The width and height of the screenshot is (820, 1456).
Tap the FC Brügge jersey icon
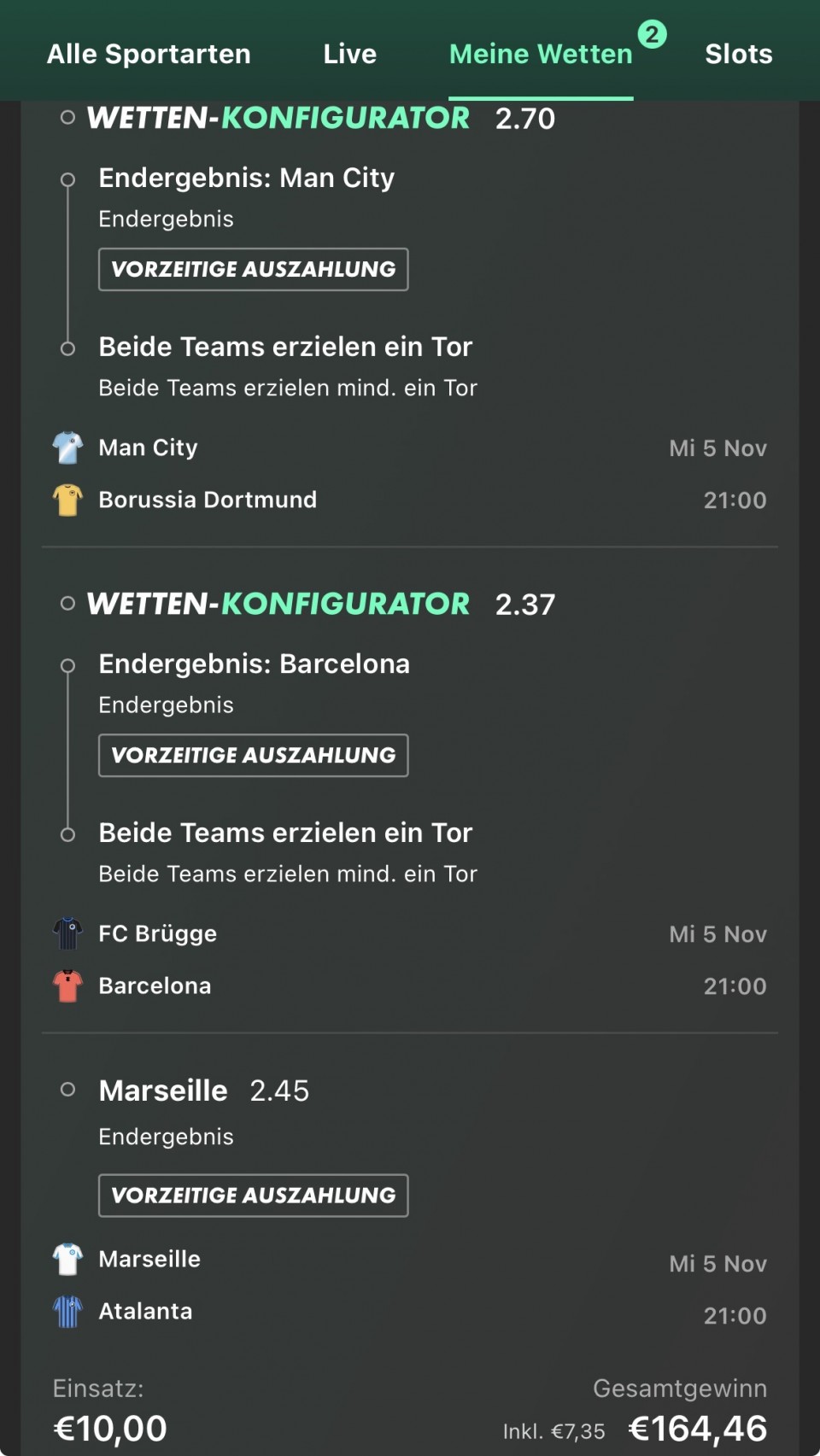click(67, 933)
